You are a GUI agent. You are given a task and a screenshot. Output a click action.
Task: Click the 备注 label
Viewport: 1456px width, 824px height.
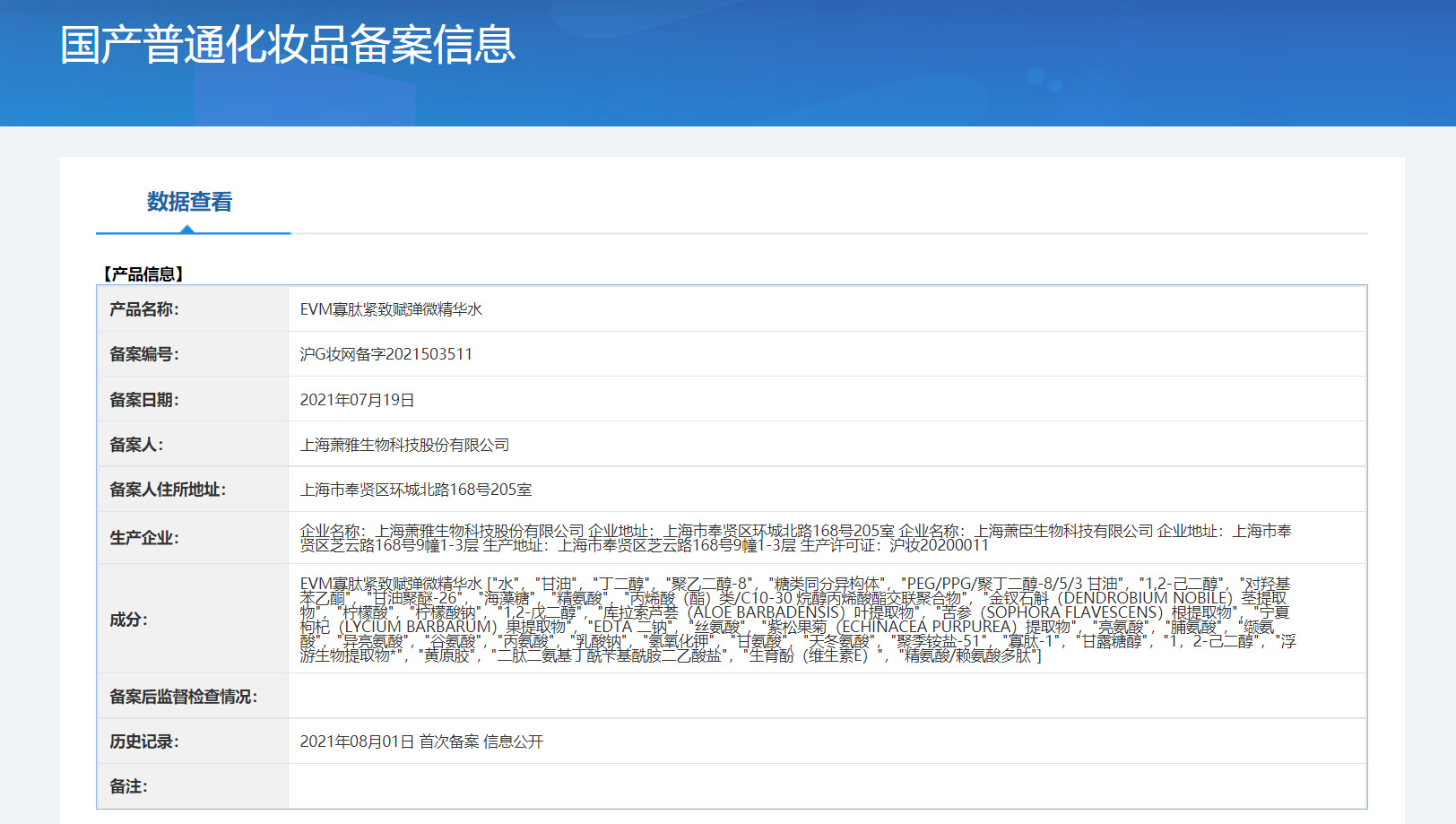[x=128, y=786]
